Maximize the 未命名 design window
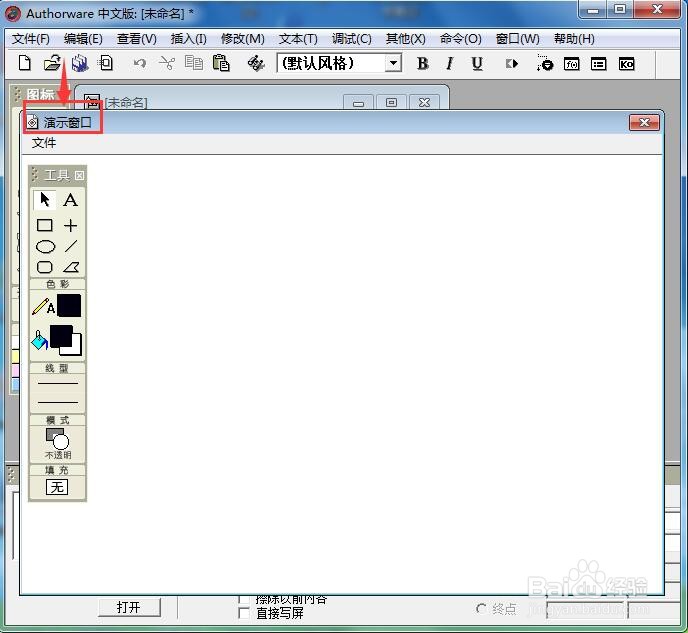The image size is (688, 633). click(391, 102)
